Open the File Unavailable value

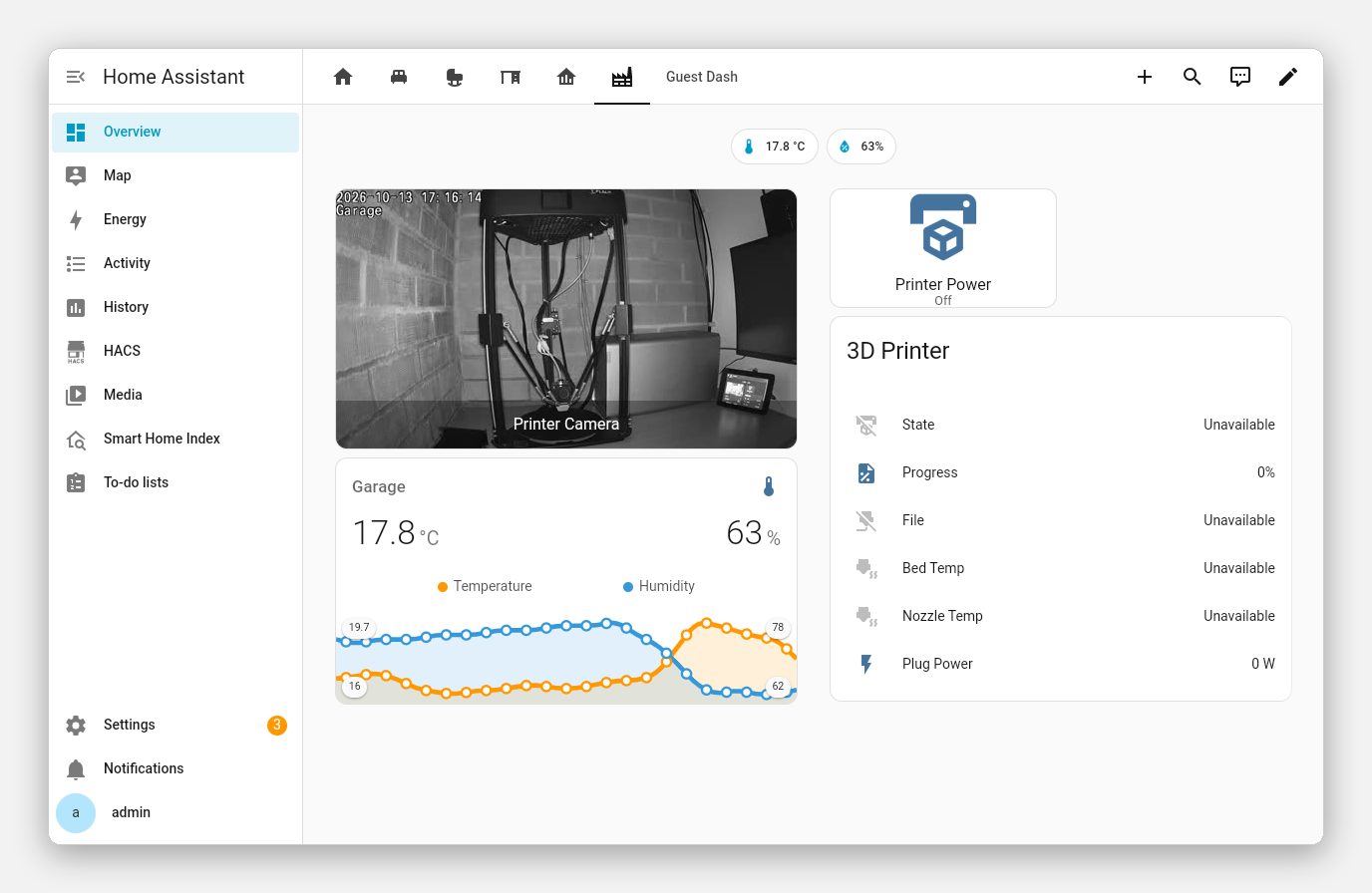click(1239, 520)
